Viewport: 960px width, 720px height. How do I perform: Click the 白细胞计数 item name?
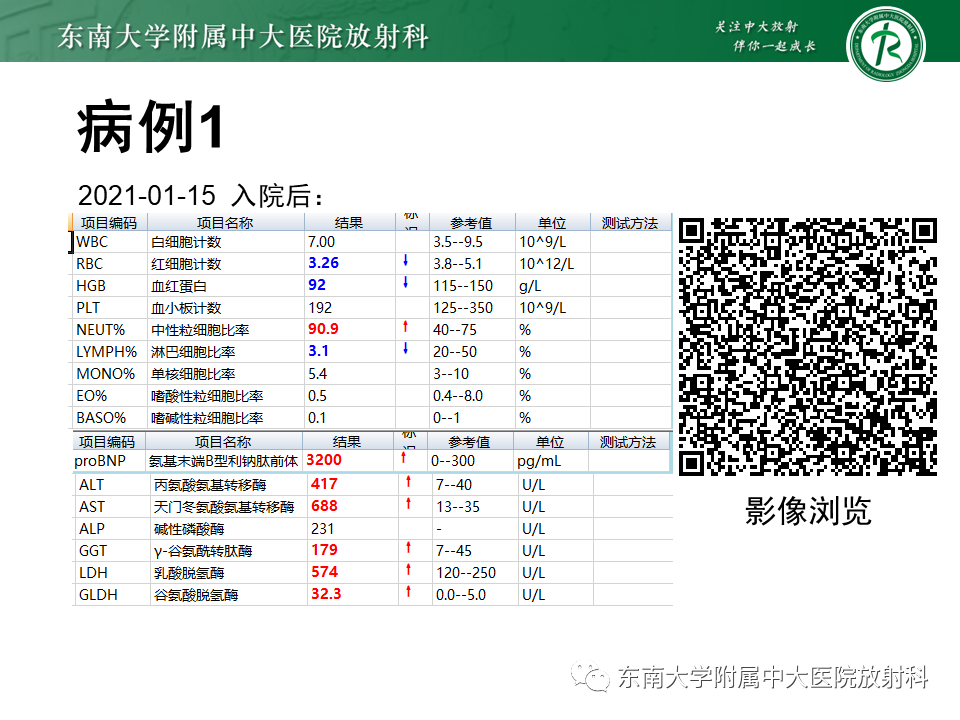tap(186, 242)
